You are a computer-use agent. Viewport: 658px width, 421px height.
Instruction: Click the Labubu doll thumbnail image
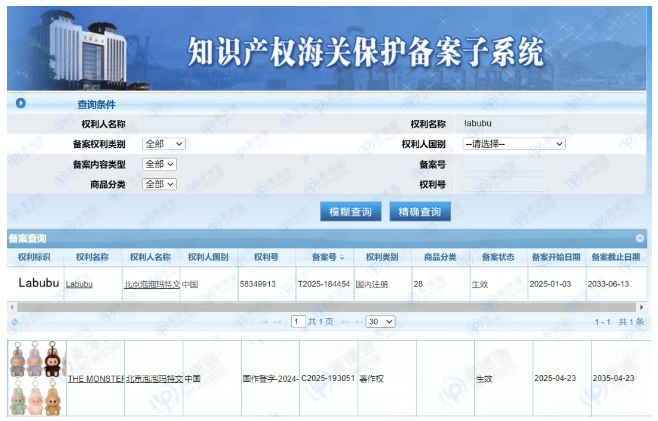point(38,378)
